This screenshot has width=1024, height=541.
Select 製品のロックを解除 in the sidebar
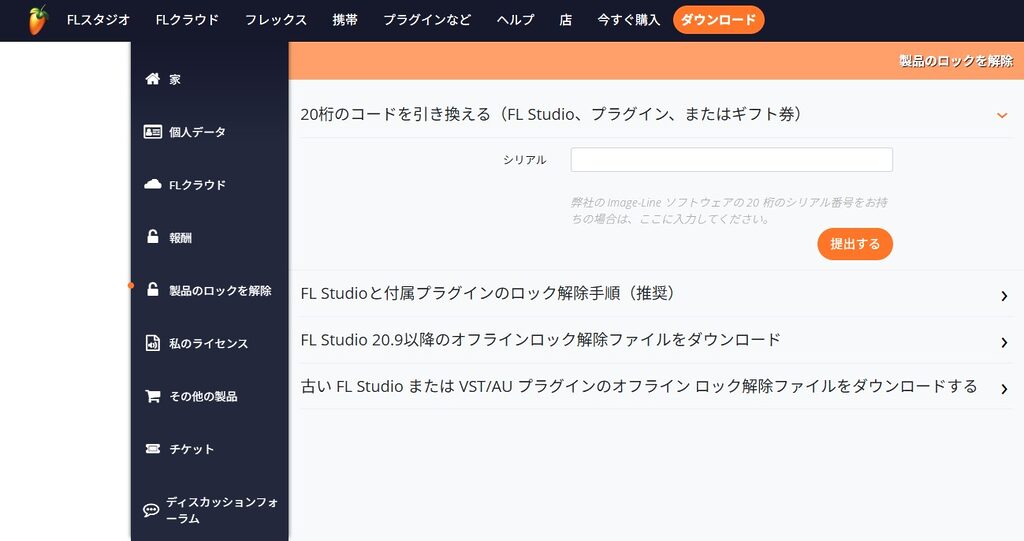point(220,291)
